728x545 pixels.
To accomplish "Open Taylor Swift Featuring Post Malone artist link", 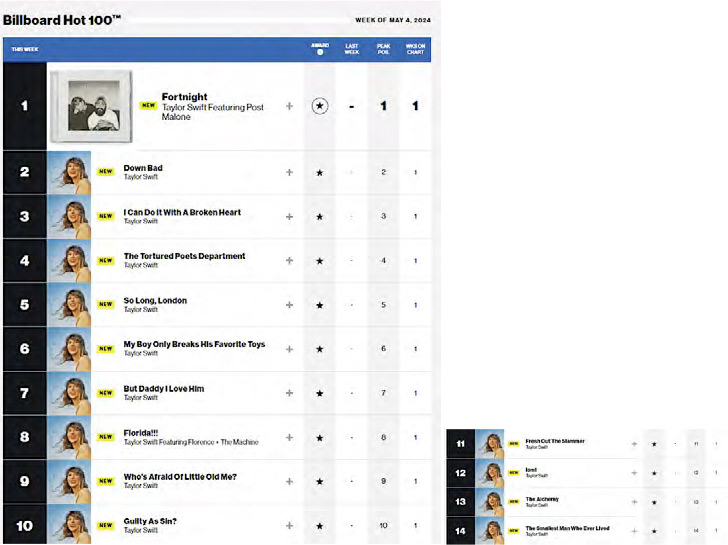I will (213, 112).
